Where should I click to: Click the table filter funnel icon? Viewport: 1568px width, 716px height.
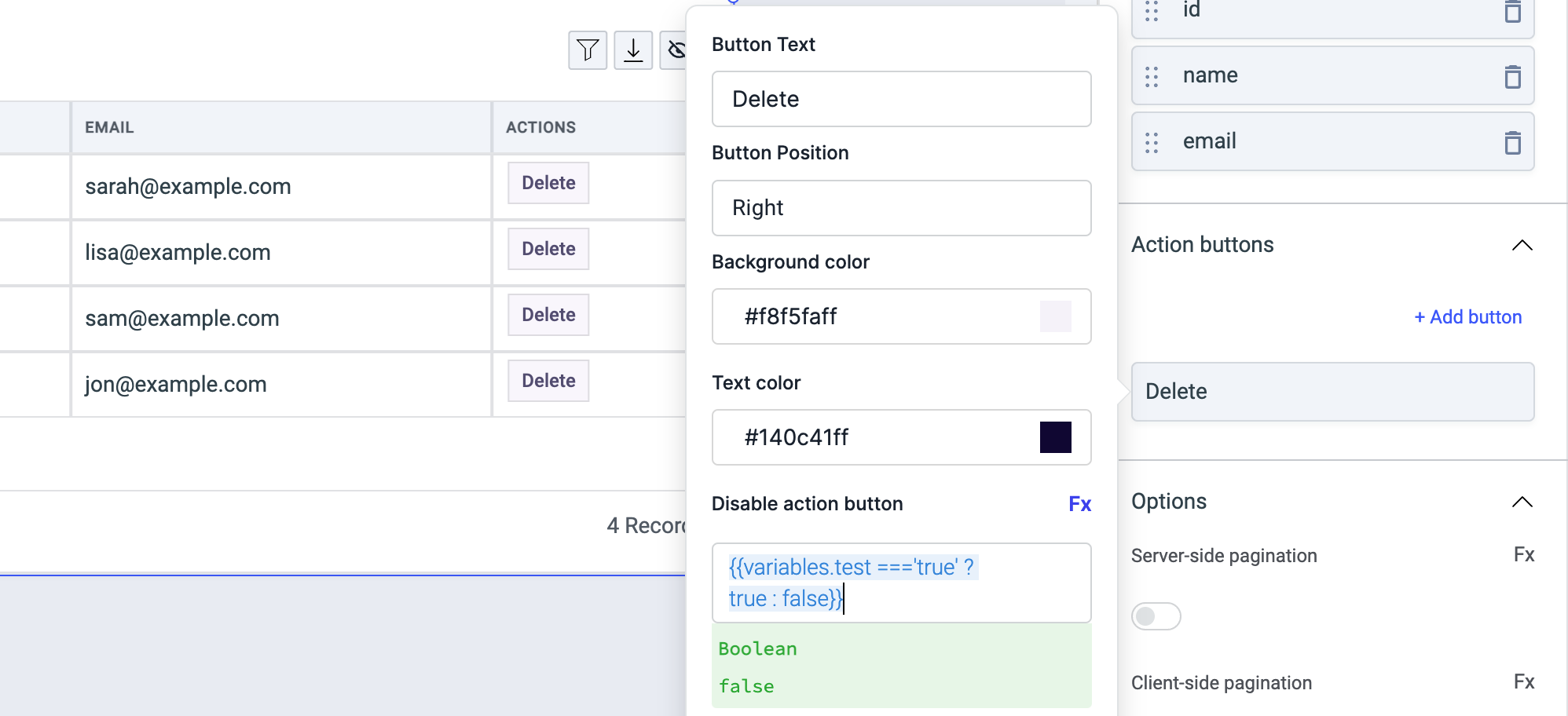point(587,50)
